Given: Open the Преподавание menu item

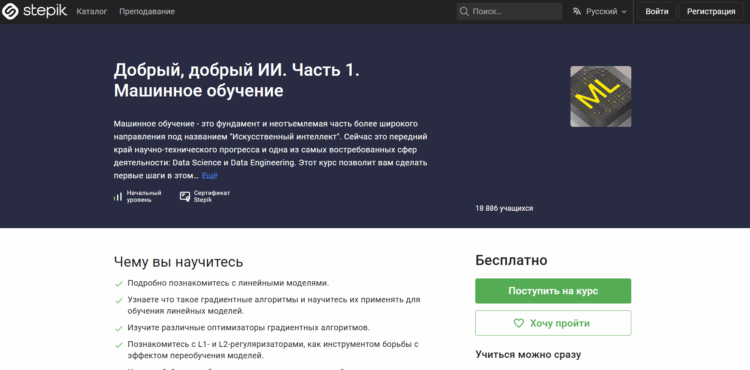Looking at the screenshot, I should click(147, 11).
